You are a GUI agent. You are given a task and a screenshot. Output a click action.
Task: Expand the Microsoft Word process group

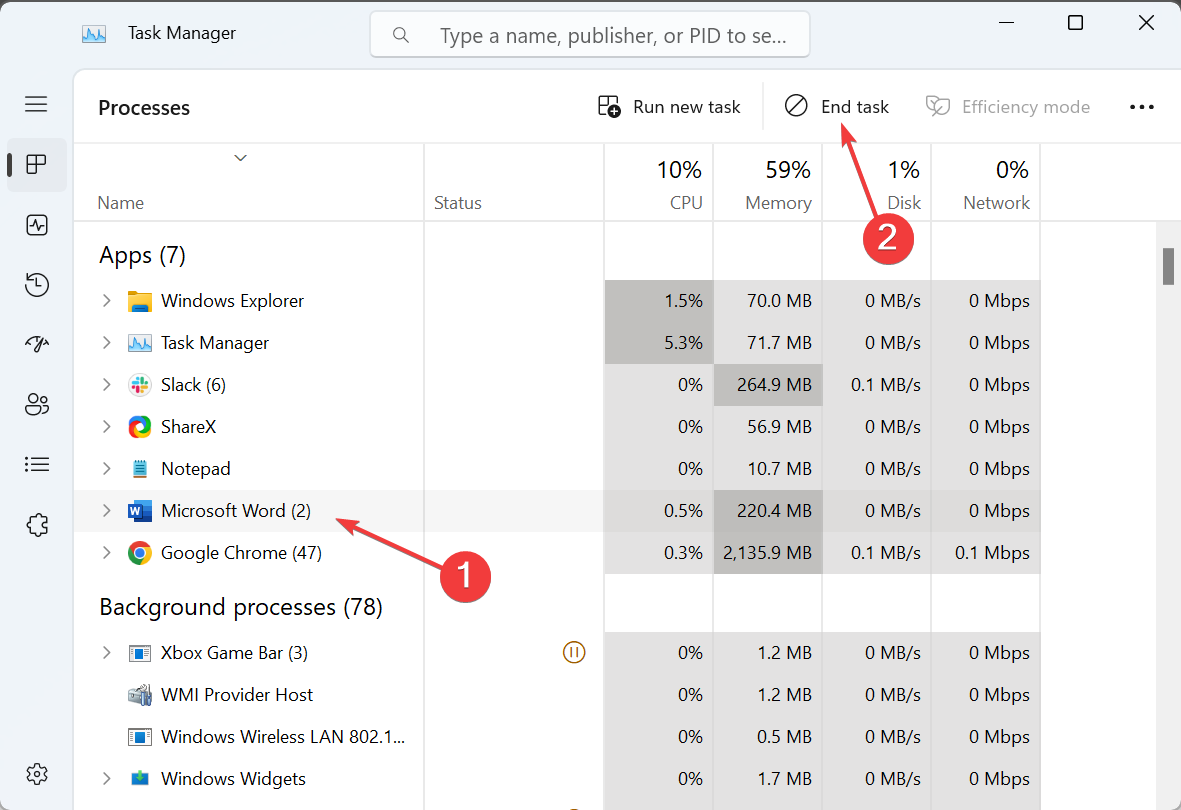107,511
